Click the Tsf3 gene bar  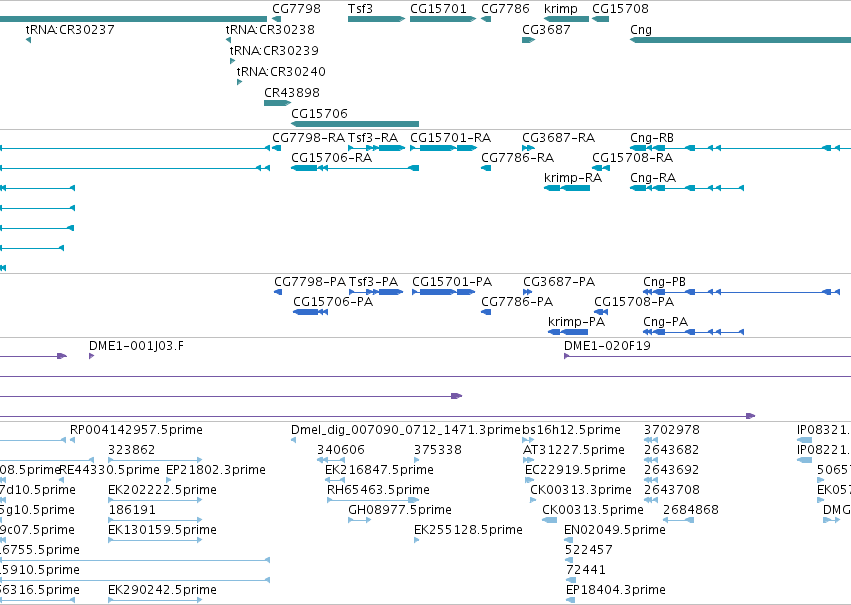(x=376, y=19)
